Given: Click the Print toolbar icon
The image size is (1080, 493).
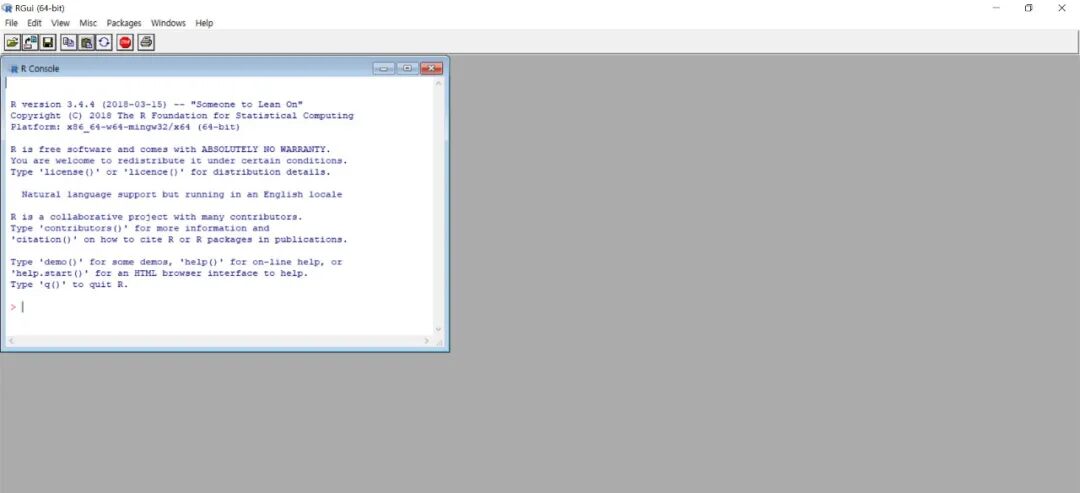Looking at the screenshot, I should coord(146,43).
